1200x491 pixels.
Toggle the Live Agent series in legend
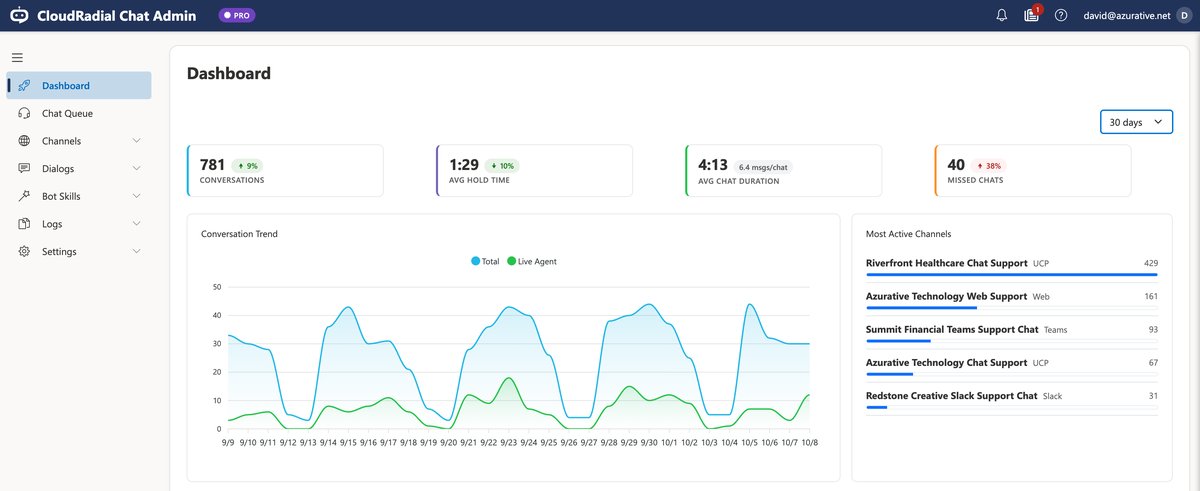(532, 261)
